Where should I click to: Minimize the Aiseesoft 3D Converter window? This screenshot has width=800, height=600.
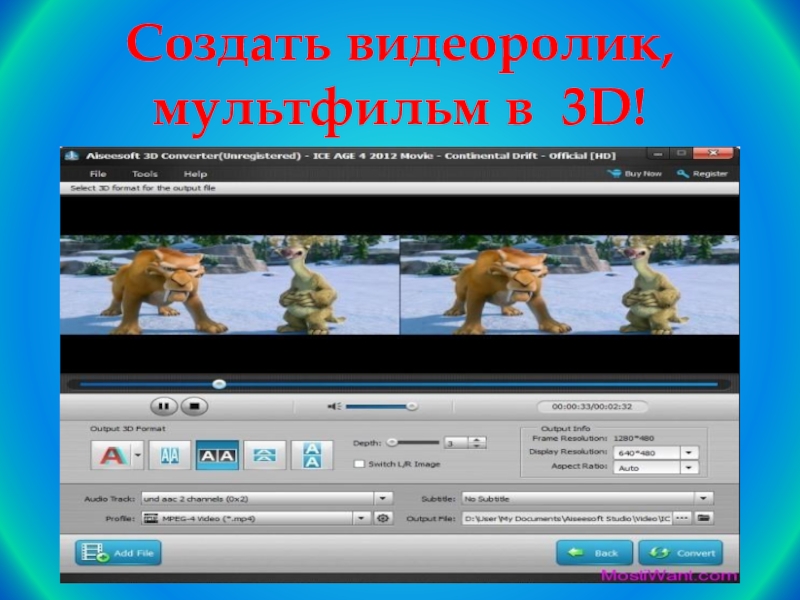pos(658,153)
